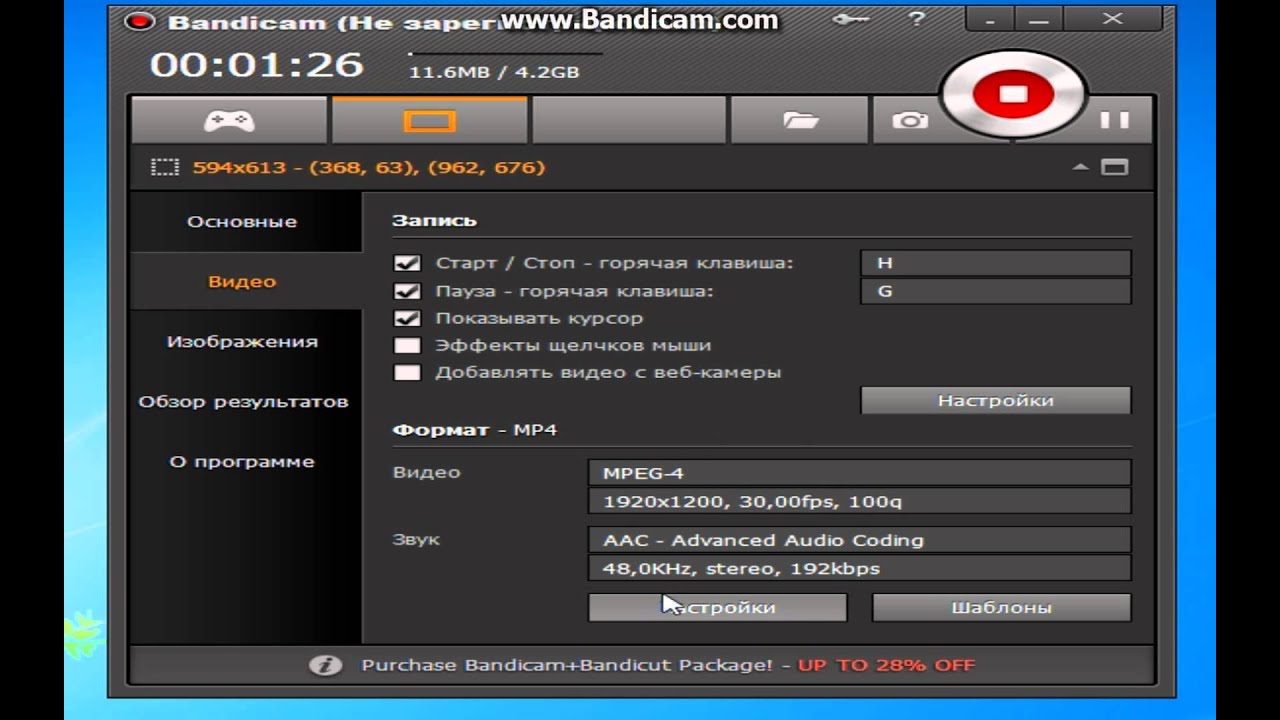
Task: Click the AAC - Advanced Audio Coding field
Action: (x=860, y=540)
